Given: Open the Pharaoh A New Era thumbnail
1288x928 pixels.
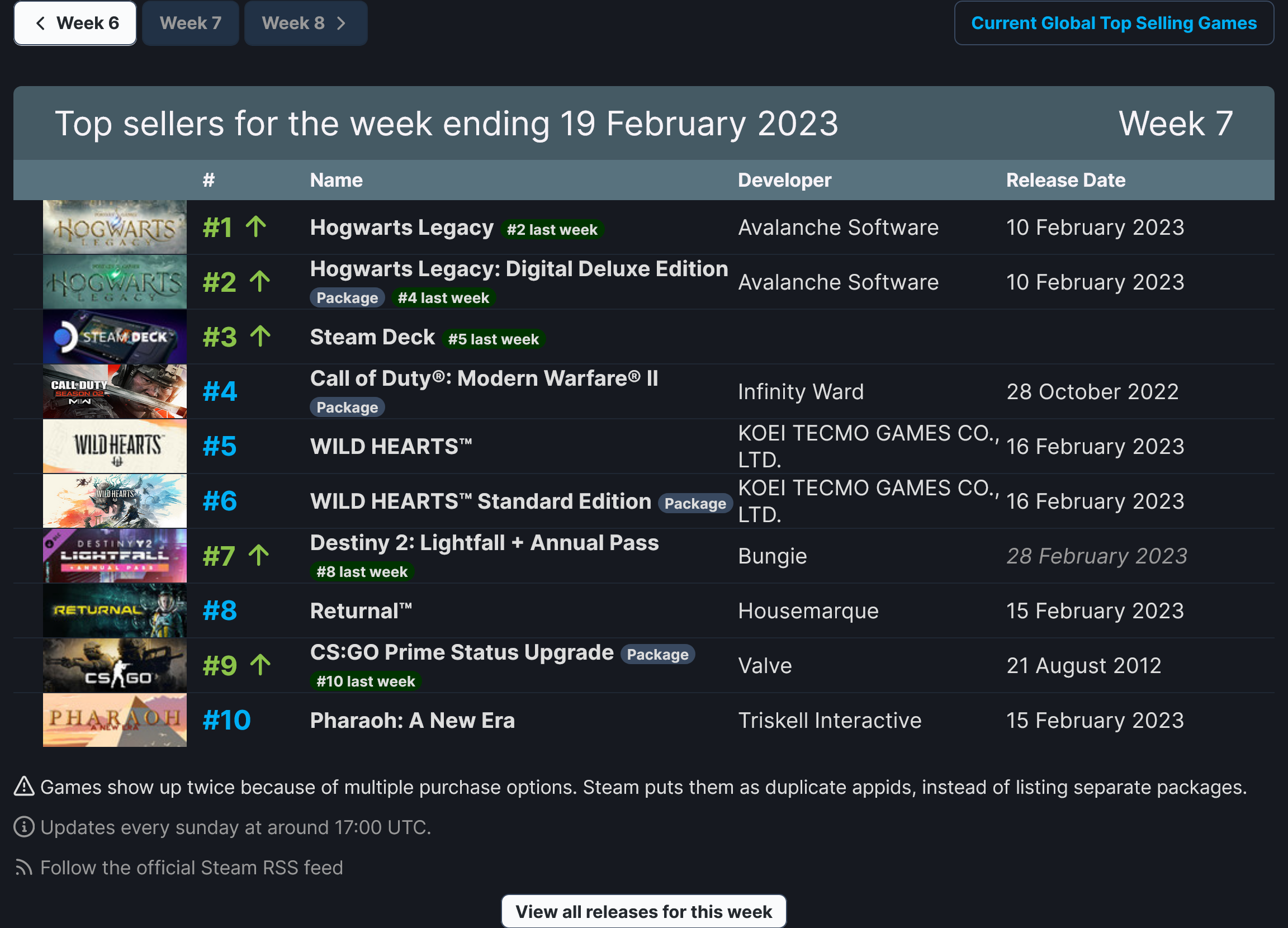Looking at the screenshot, I should pos(115,720).
